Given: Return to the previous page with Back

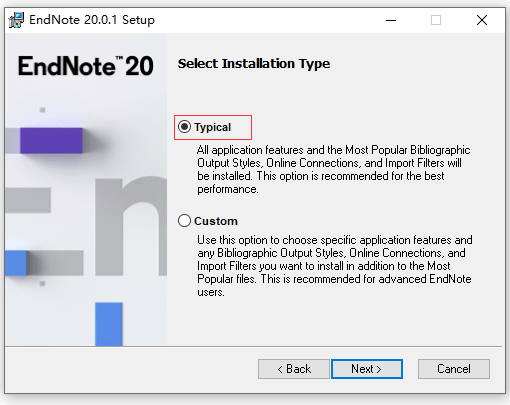Looking at the screenshot, I should coord(294,369).
